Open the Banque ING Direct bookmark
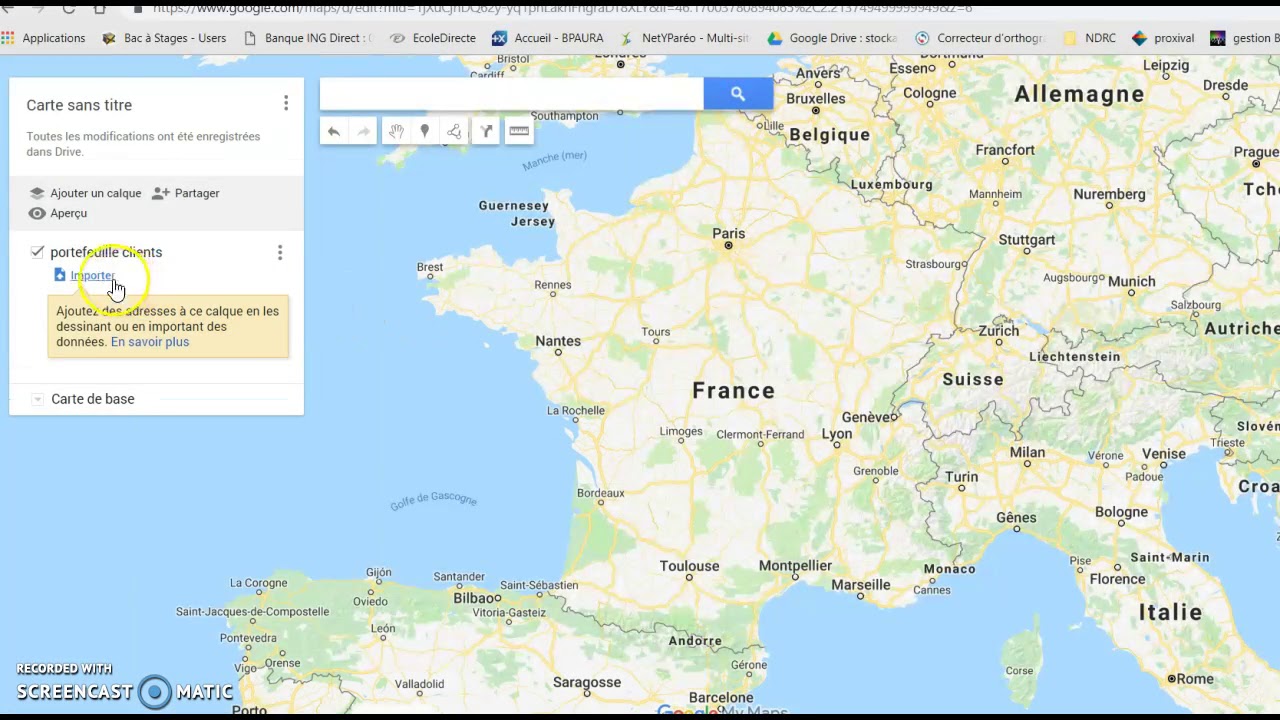The image size is (1280, 720). 307,38
